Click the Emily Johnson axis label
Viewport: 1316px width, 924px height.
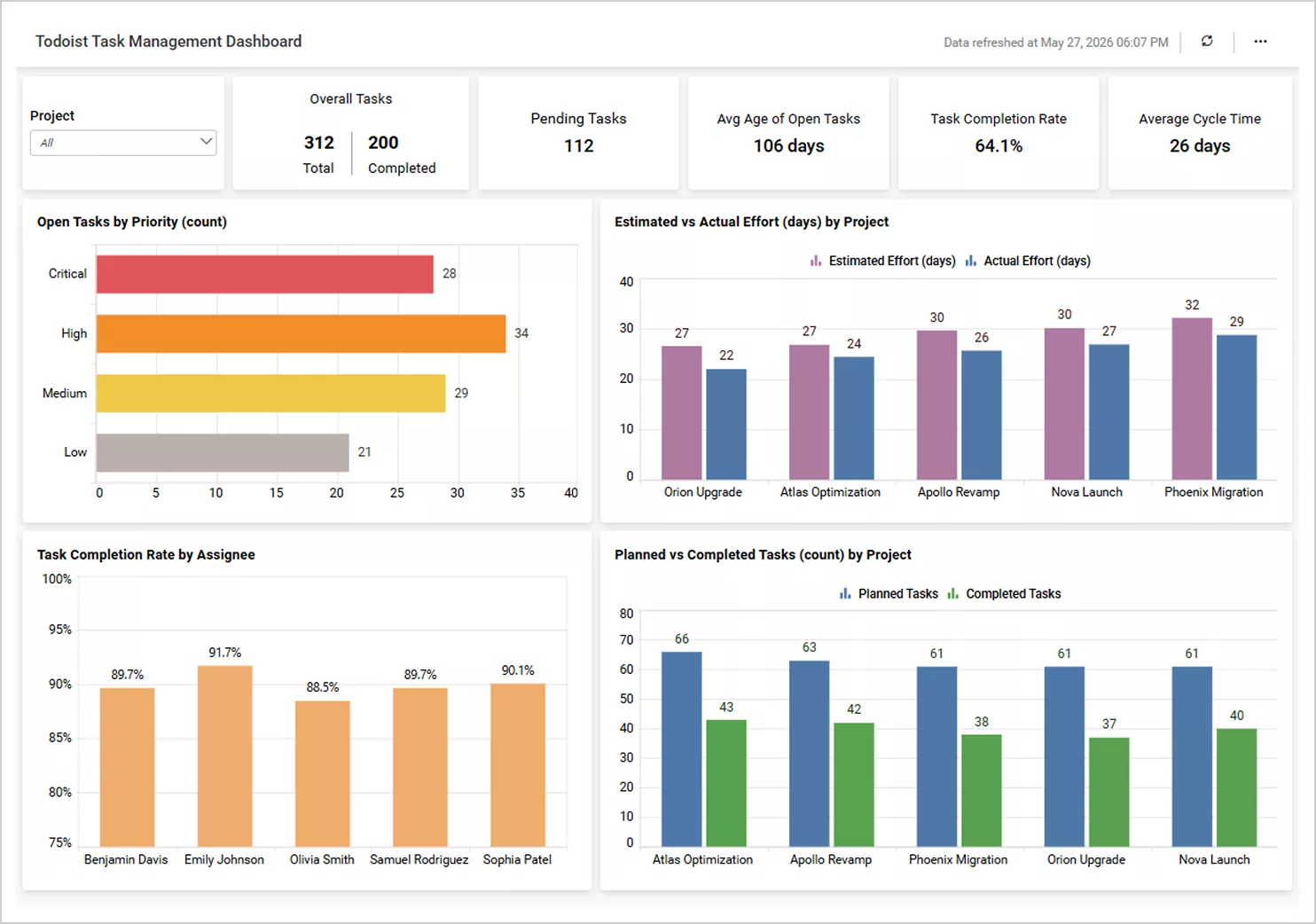point(224,859)
